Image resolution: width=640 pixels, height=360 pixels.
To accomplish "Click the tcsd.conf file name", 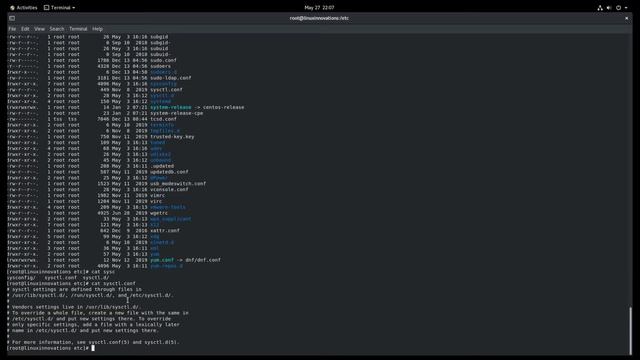I will [x=163, y=119].
